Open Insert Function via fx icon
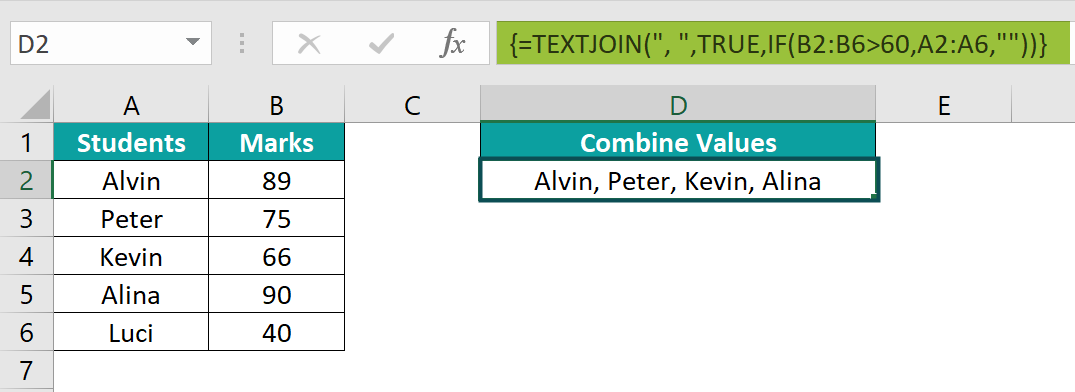The image size is (1075, 392). pyautogui.click(x=452, y=44)
